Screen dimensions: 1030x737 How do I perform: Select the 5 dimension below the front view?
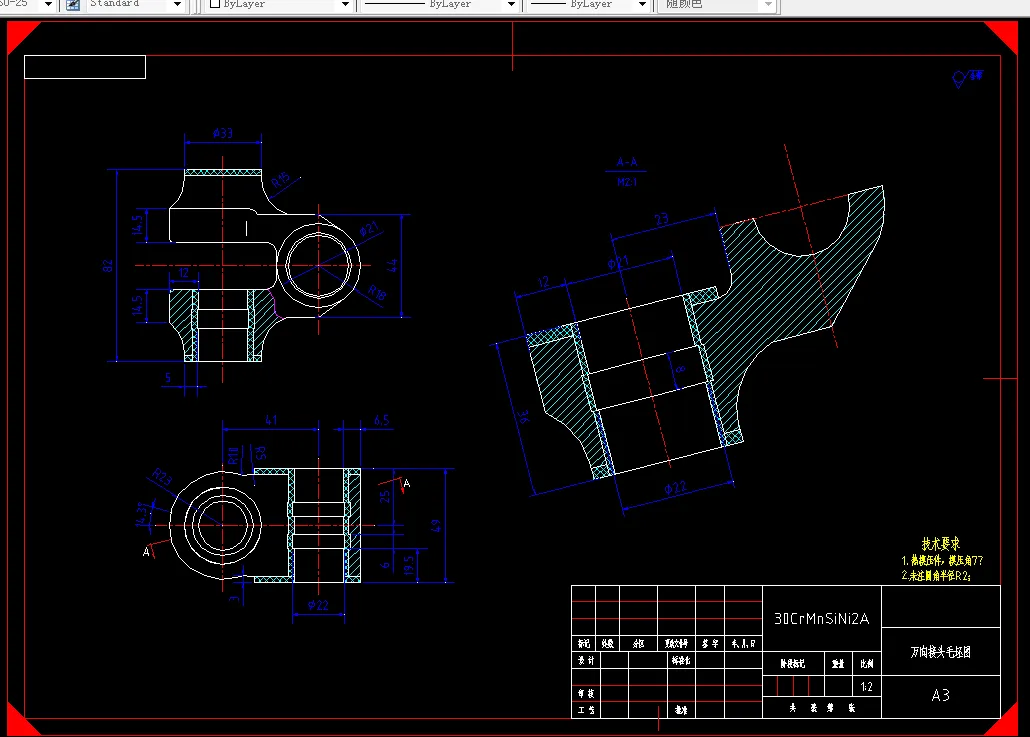[x=168, y=378]
